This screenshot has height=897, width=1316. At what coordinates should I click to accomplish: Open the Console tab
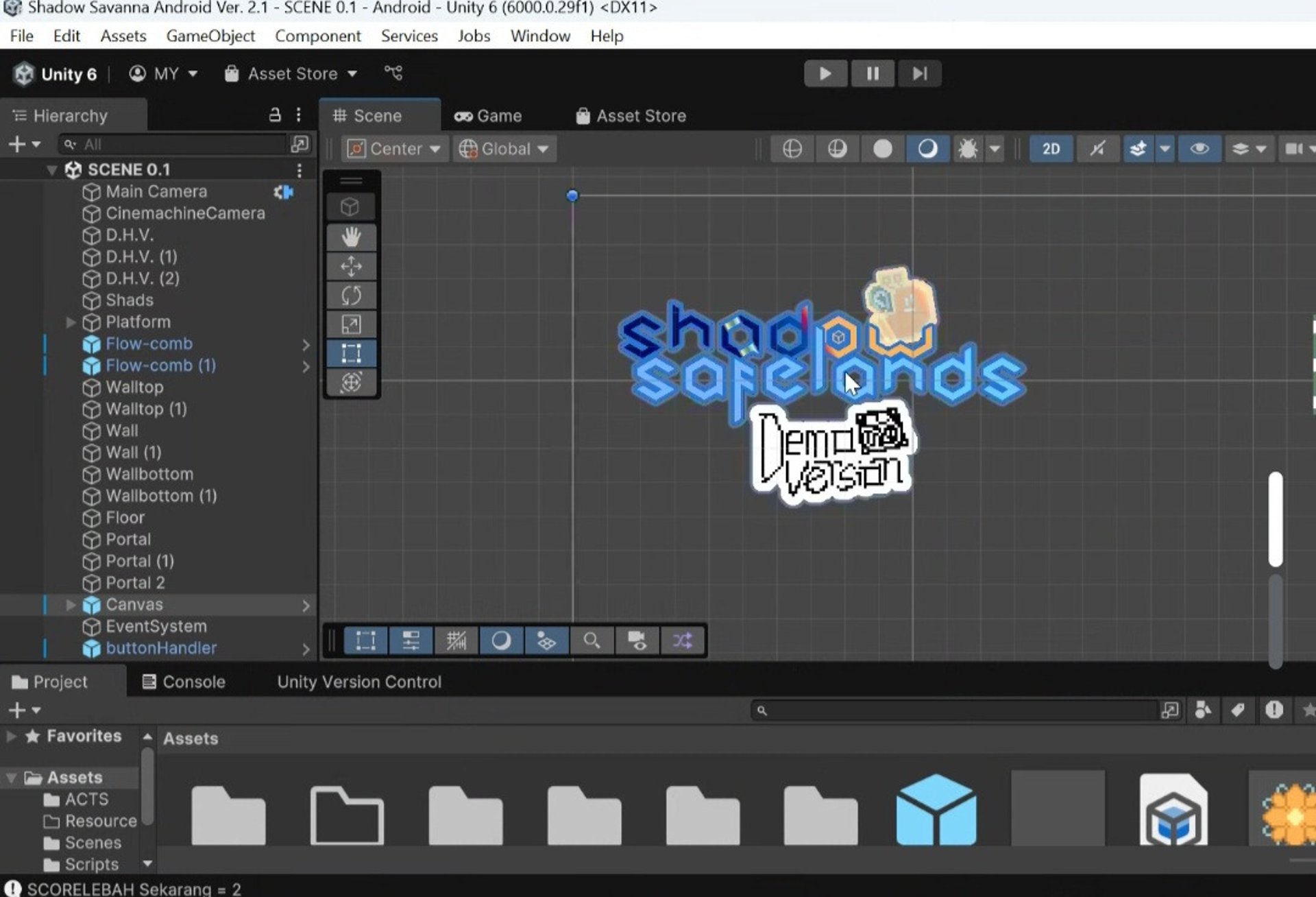[184, 682]
